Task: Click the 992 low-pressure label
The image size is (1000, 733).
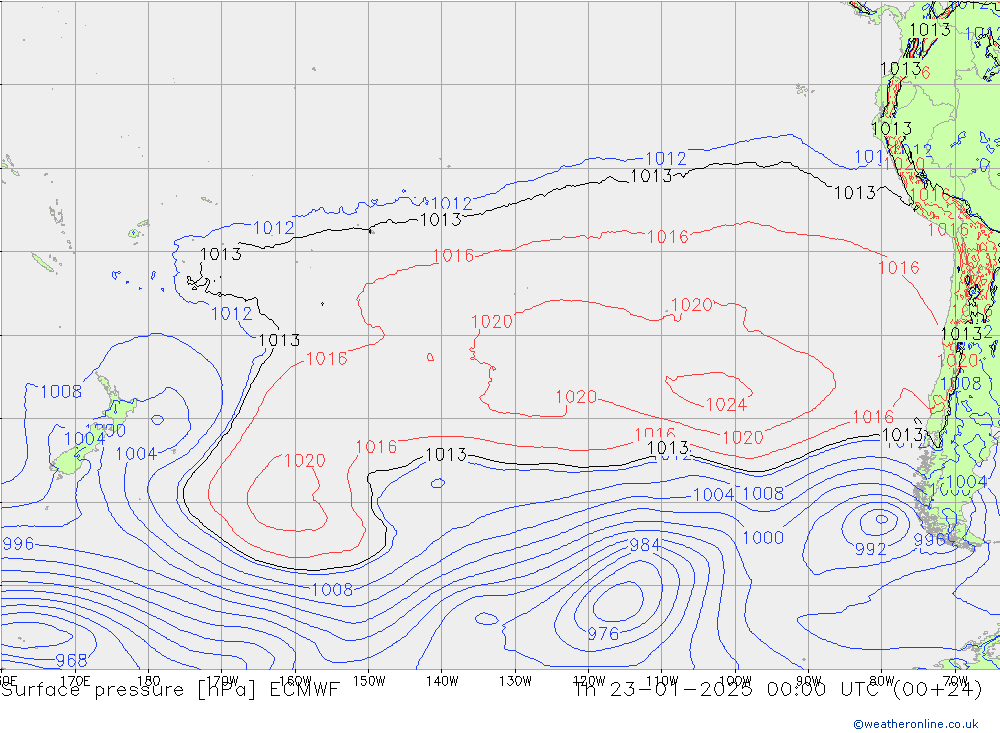Action: 871,549
